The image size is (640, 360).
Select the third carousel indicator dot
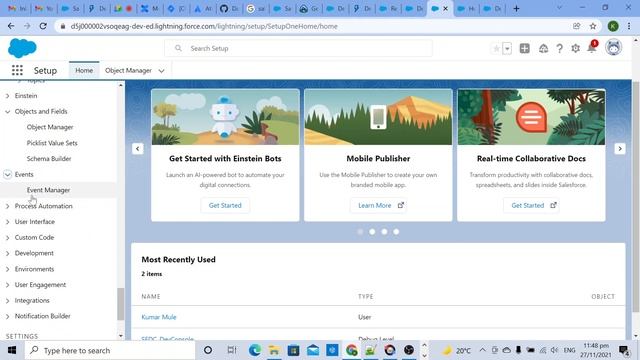coord(384,232)
